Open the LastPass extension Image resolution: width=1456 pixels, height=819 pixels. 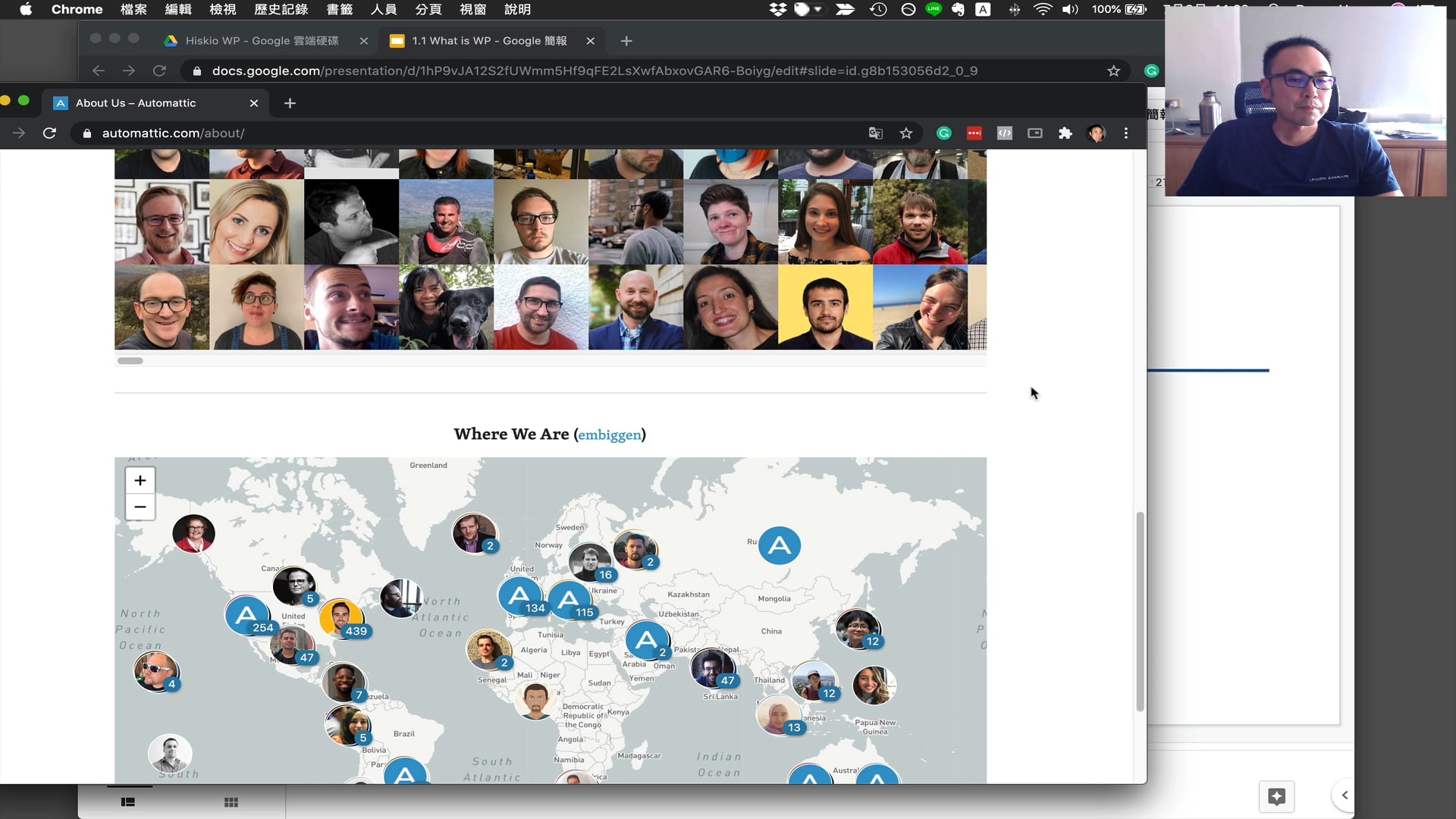tap(974, 133)
